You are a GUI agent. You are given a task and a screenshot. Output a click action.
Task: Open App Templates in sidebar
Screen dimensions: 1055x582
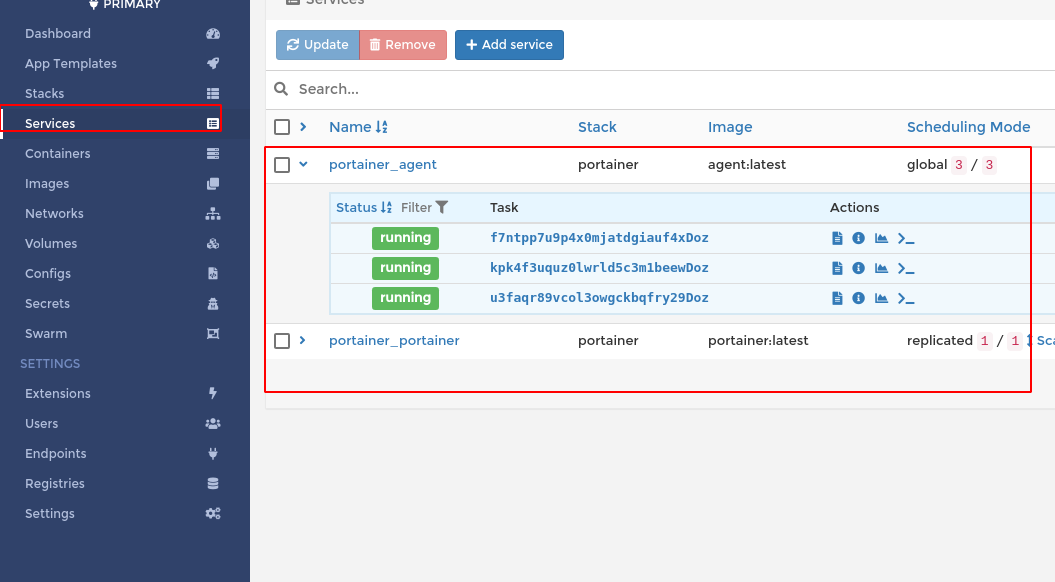[x=71, y=63]
